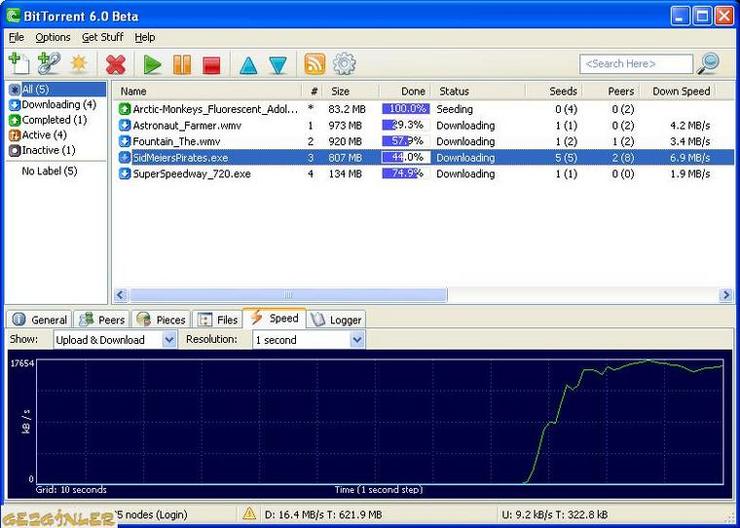The image size is (740, 528).
Task: Click the D: 16.4 MB/s status text
Action: (x=323, y=514)
